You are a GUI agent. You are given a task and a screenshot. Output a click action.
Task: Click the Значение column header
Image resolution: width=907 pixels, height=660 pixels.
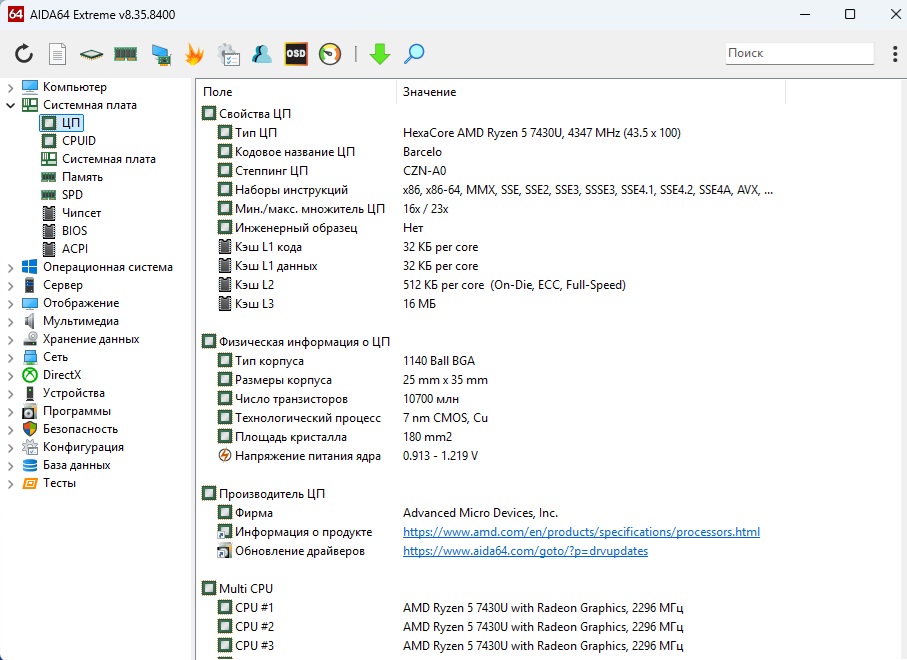click(429, 92)
